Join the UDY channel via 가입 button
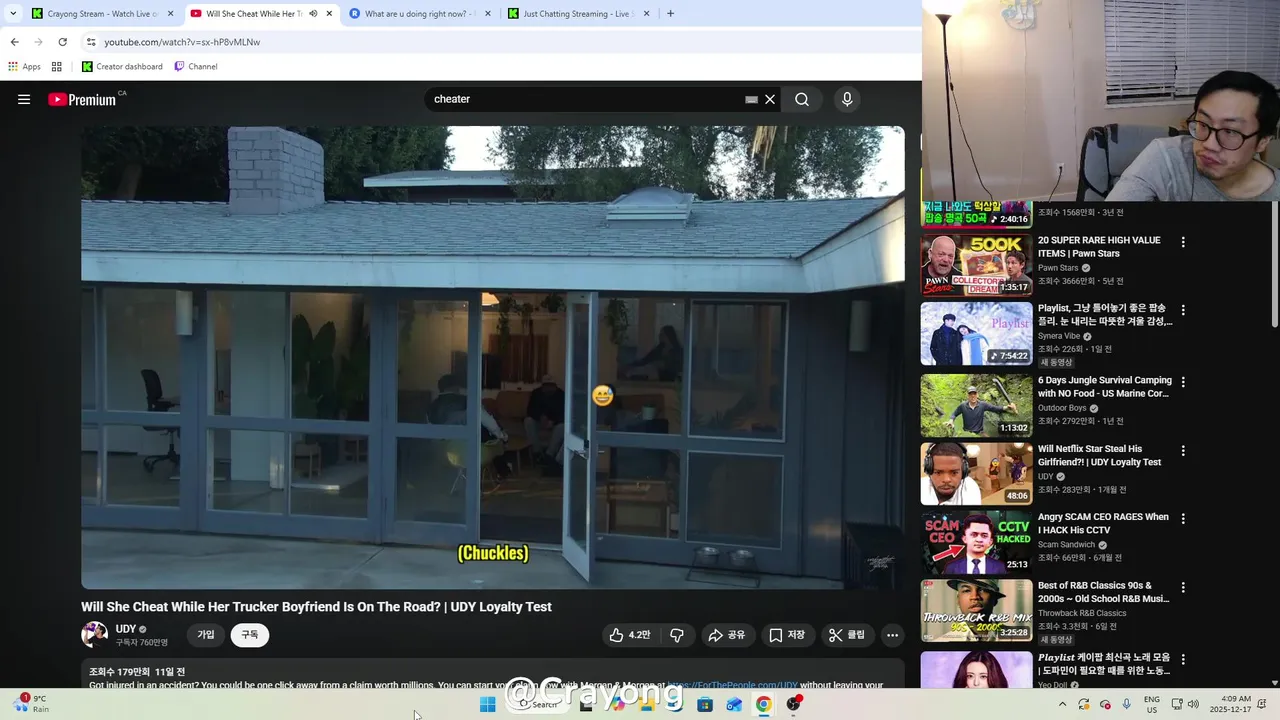 [206, 635]
